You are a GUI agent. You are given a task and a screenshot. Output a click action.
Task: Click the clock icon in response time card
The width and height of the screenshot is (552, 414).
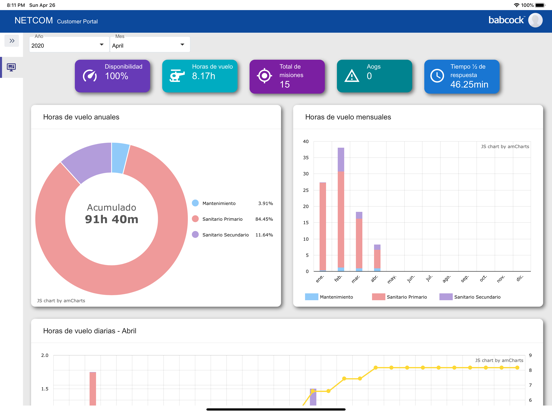[437, 76]
